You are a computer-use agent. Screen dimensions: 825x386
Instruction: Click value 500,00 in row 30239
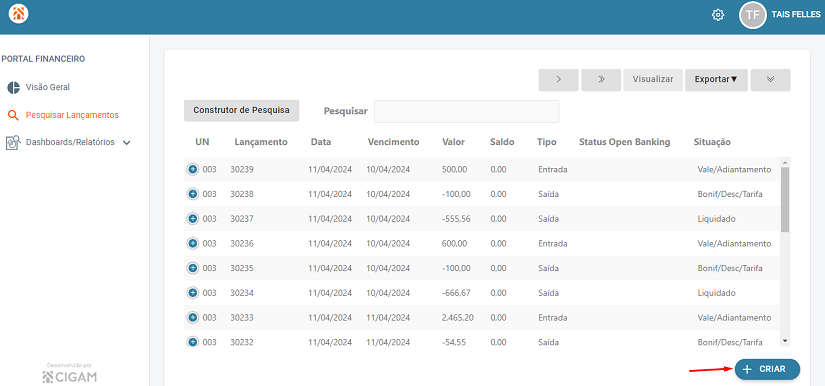(x=454, y=170)
